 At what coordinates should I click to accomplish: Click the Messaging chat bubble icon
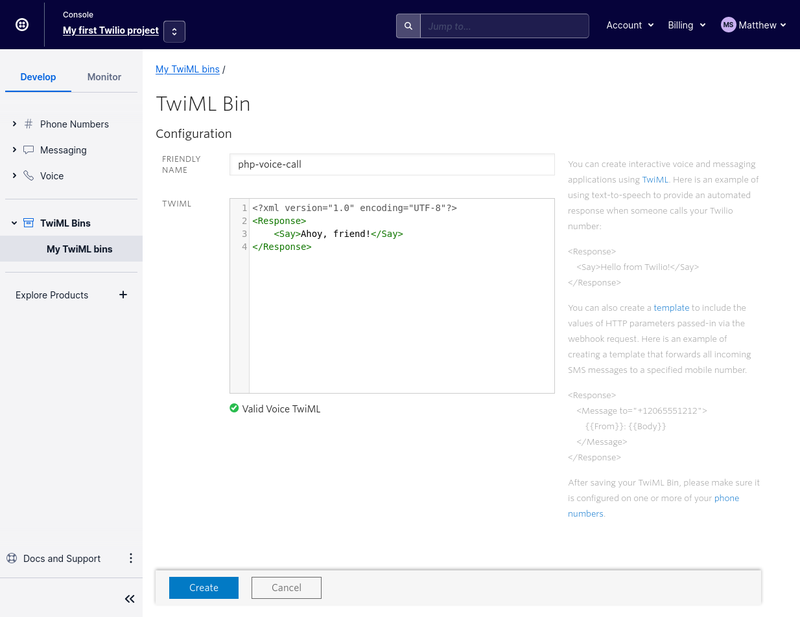28,150
